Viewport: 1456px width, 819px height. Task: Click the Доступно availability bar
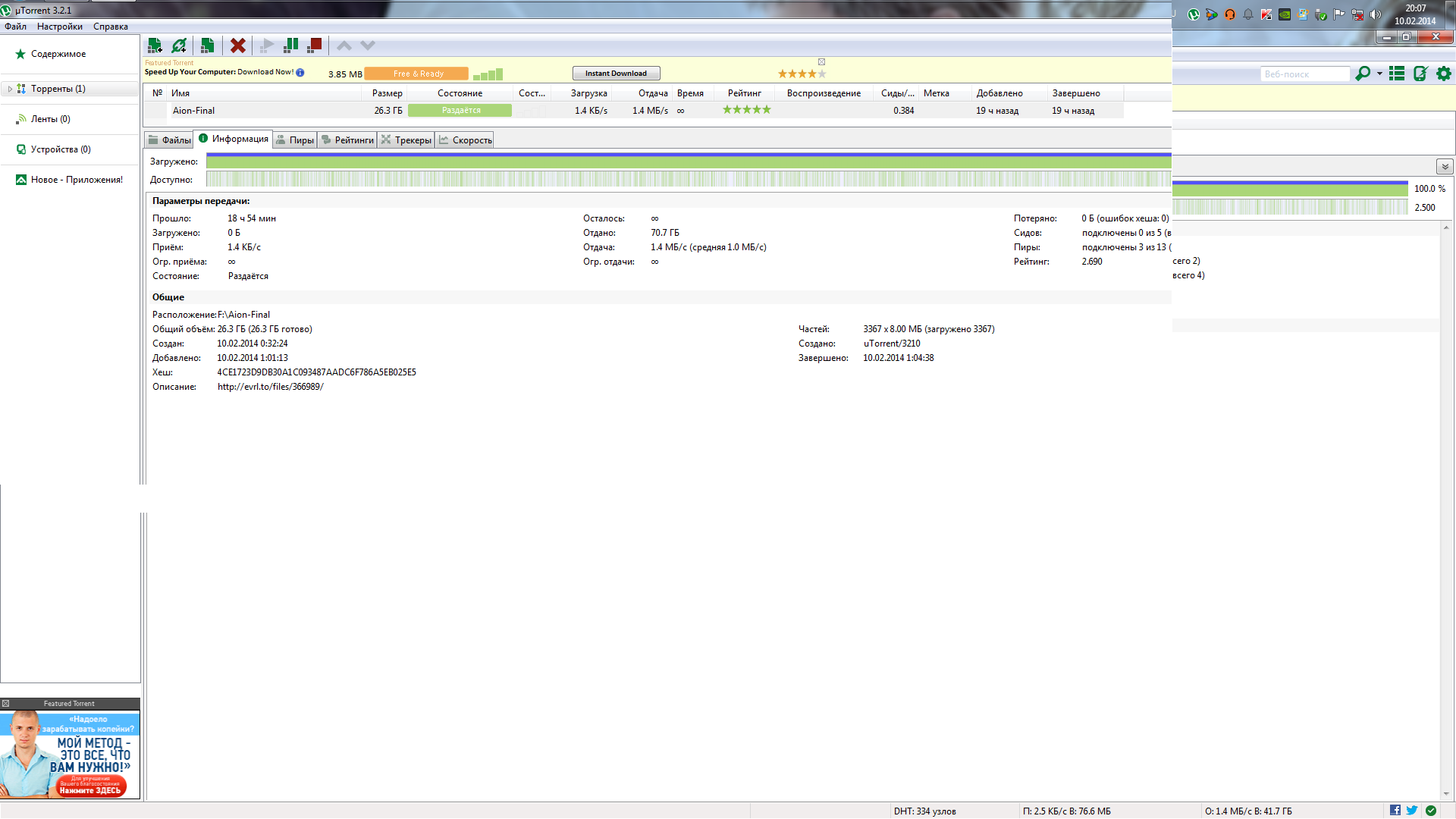point(689,179)
